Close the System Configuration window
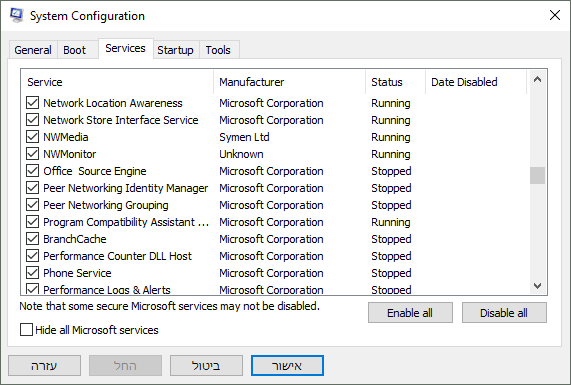571x385 pixels. click(x=555, y=15)
